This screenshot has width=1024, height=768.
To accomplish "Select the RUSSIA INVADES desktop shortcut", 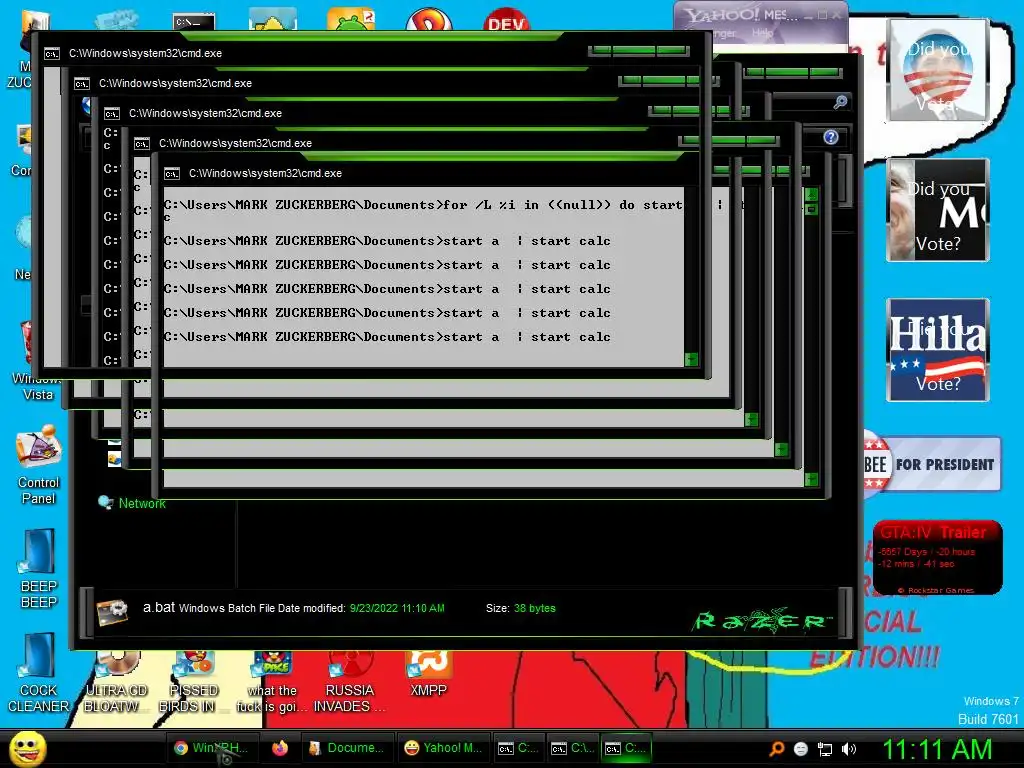I will tap(350, 682).
